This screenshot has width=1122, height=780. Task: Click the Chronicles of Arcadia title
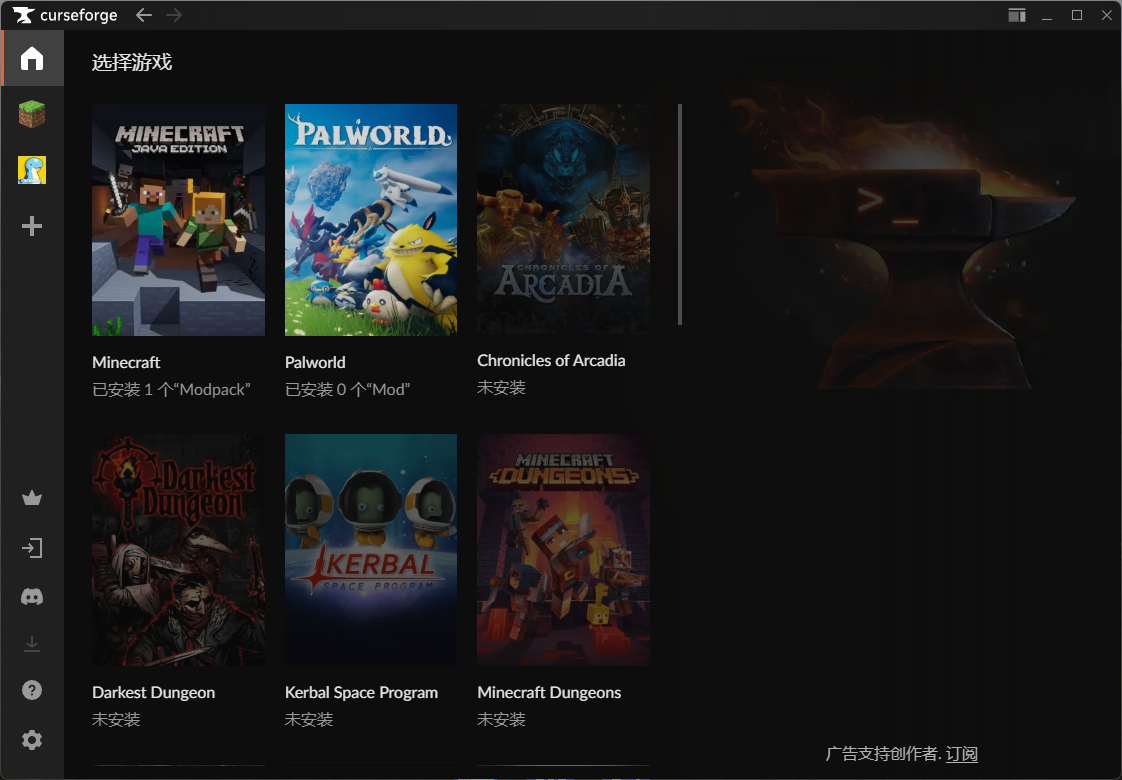[x=551, y=361]
